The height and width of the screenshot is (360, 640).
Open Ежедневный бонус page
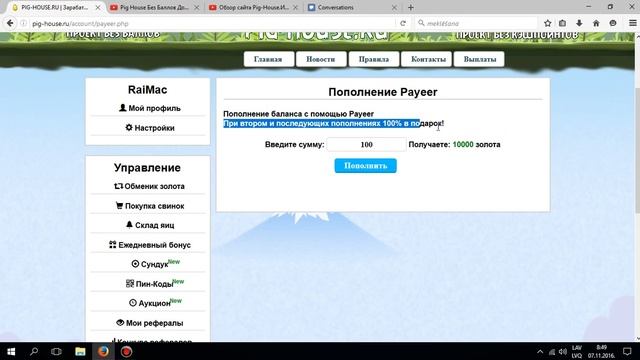click(149, 245)
